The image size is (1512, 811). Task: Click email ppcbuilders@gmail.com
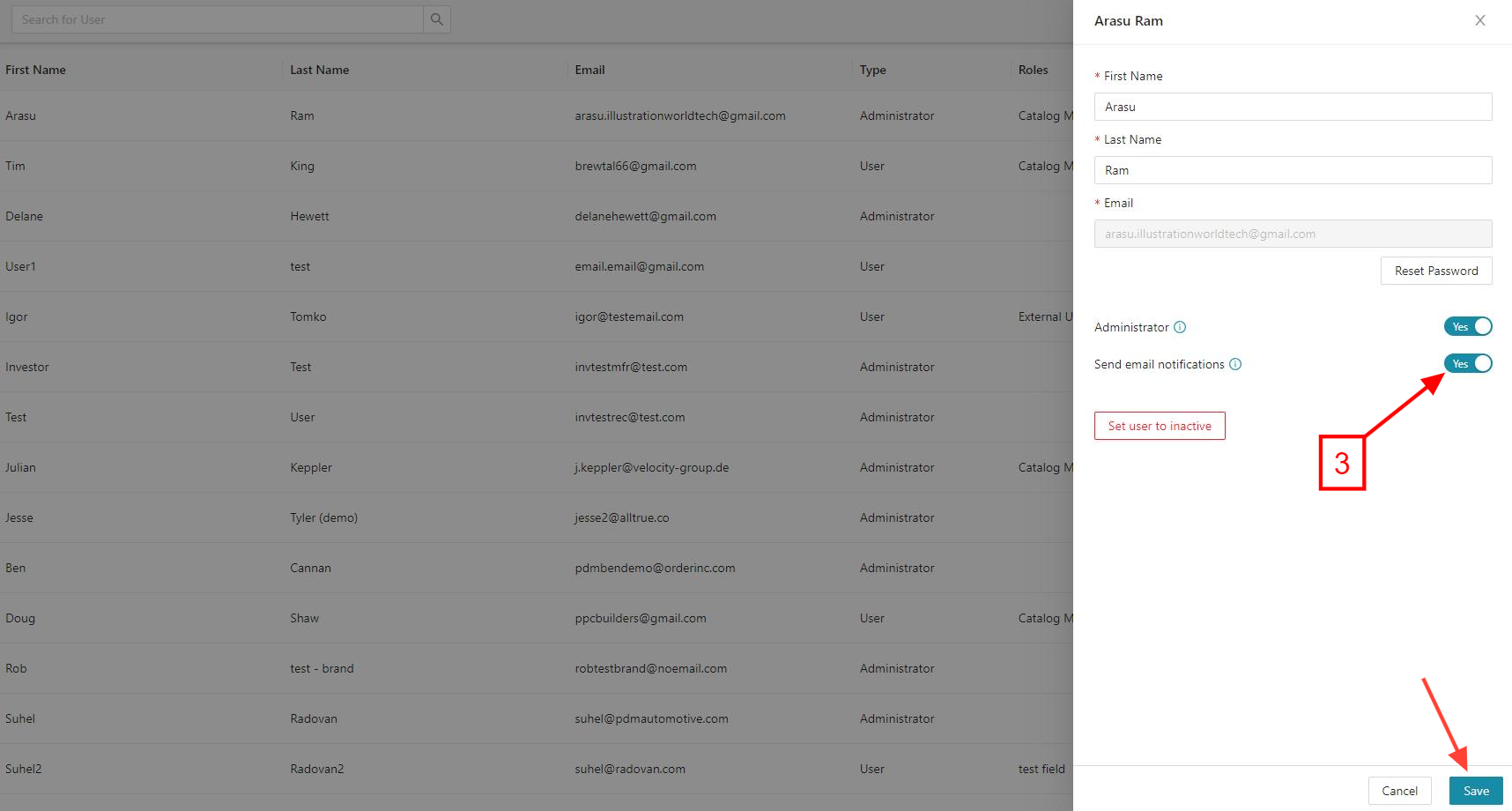[x=641, y=618]
